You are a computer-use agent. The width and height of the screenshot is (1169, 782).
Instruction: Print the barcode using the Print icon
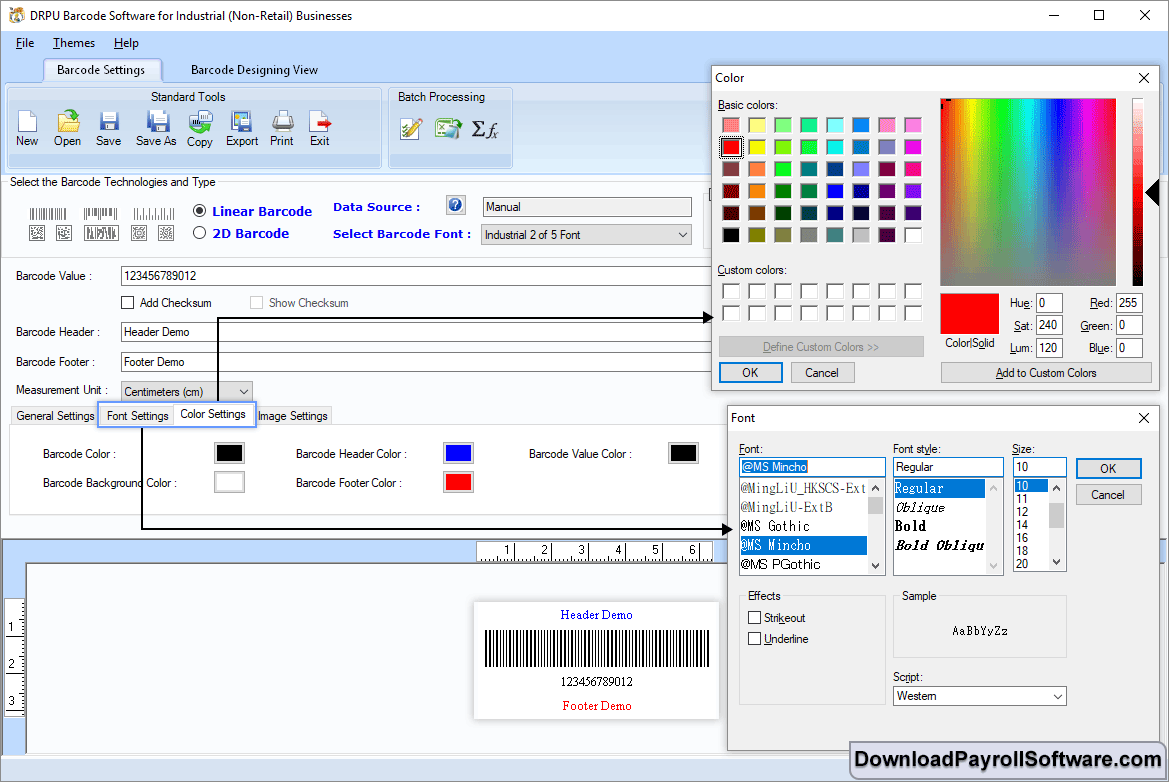click(x=282, y=121)
